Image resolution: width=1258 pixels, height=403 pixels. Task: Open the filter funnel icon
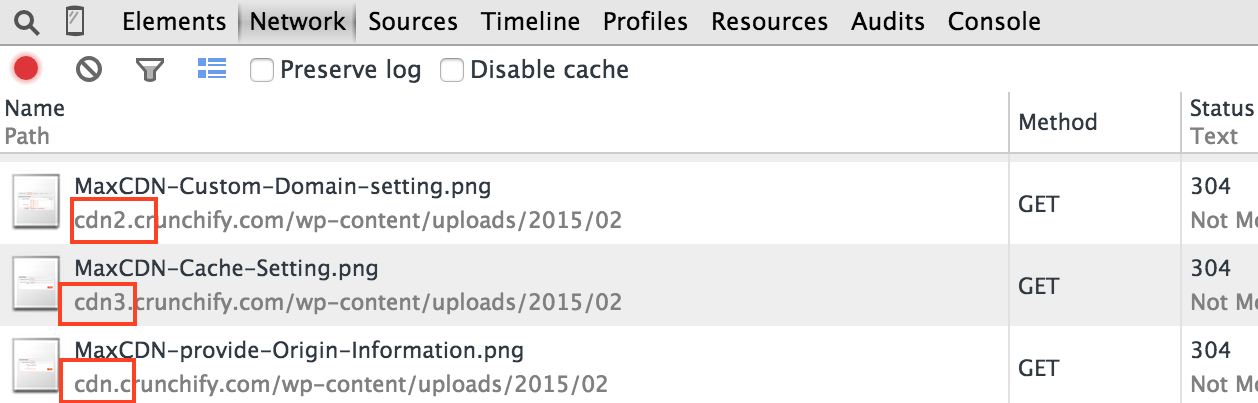point(149,69)
